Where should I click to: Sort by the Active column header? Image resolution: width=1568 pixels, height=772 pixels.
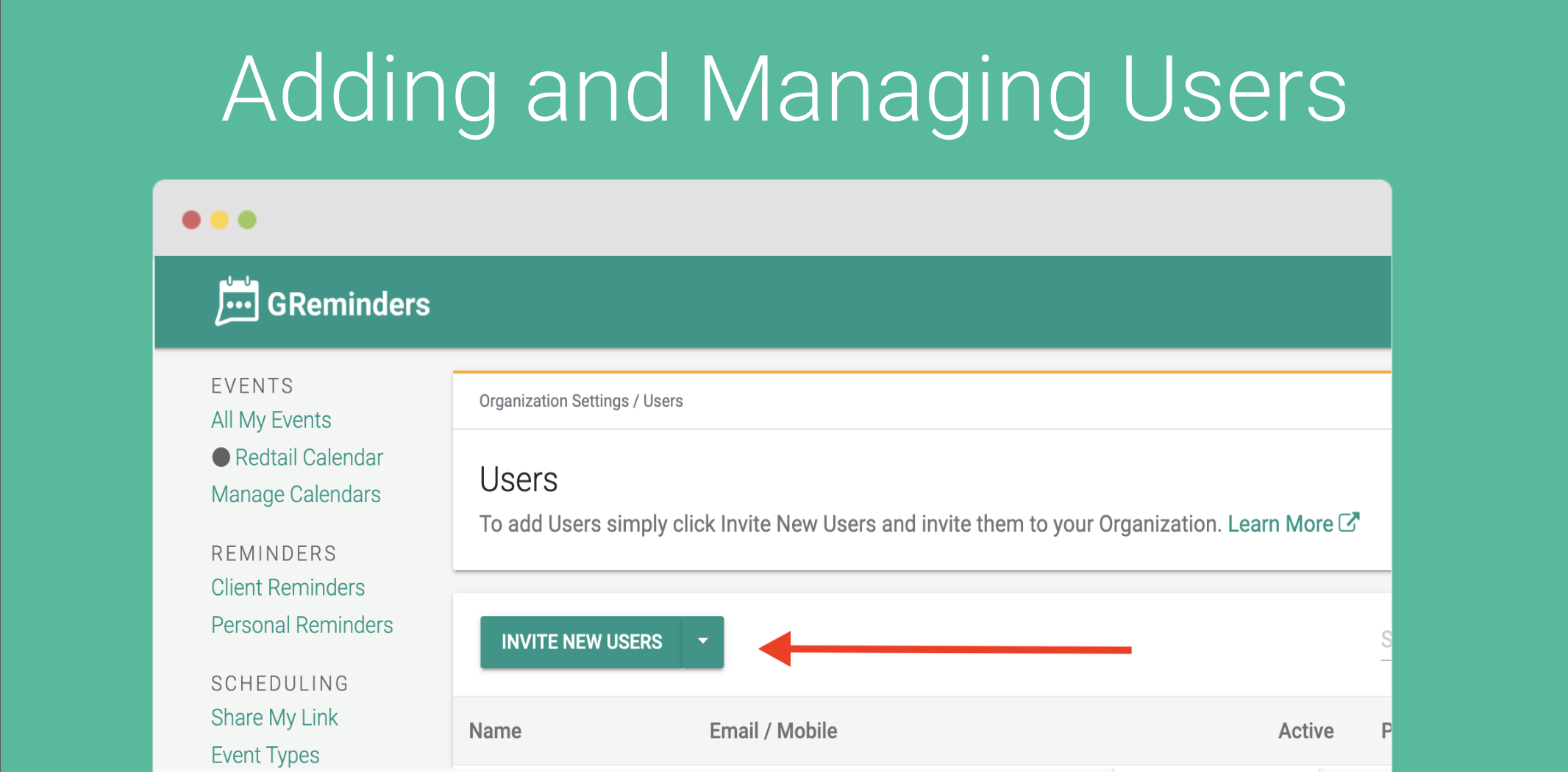tap(1305, 731)
